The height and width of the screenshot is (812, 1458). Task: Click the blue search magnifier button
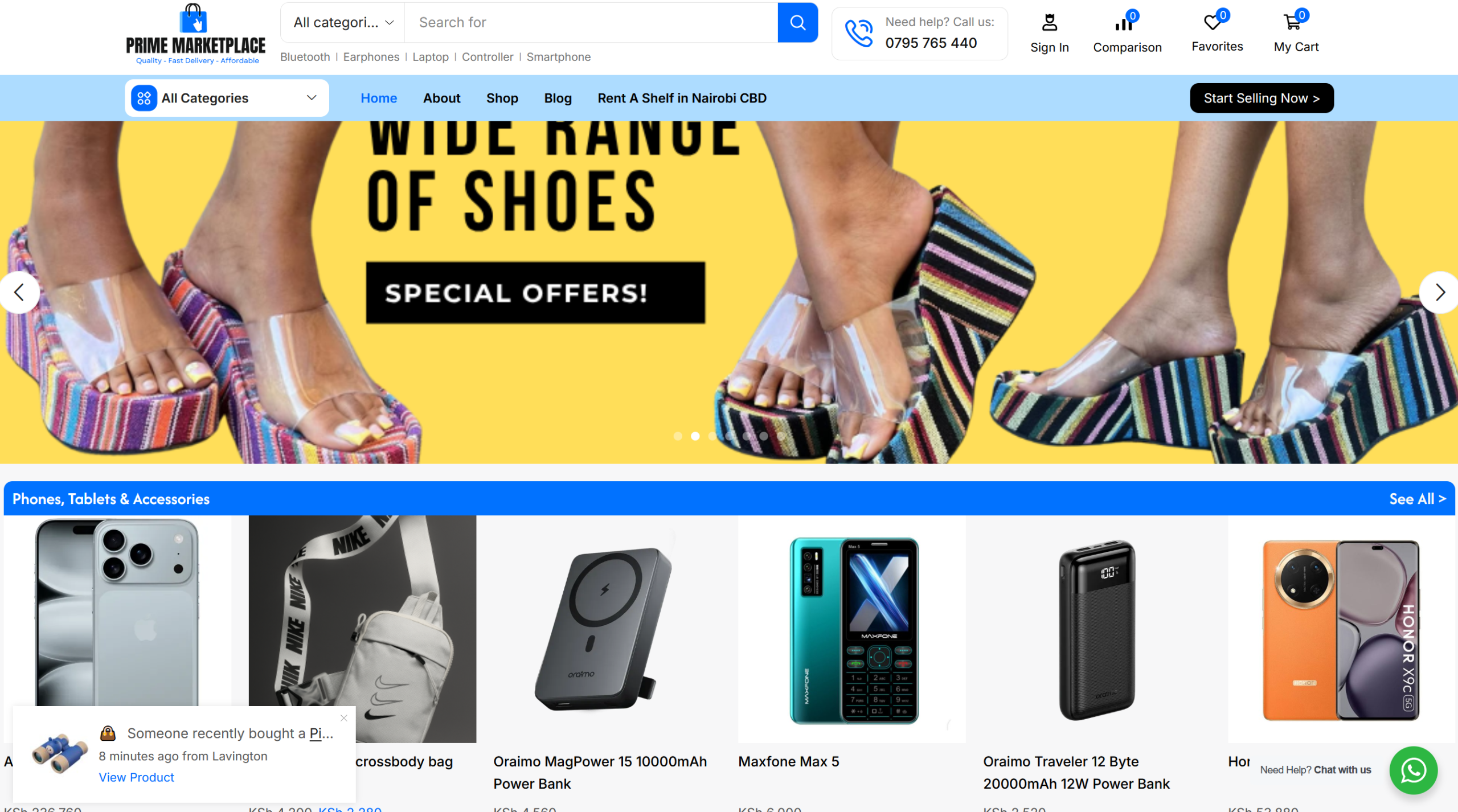tap(797, 23)
